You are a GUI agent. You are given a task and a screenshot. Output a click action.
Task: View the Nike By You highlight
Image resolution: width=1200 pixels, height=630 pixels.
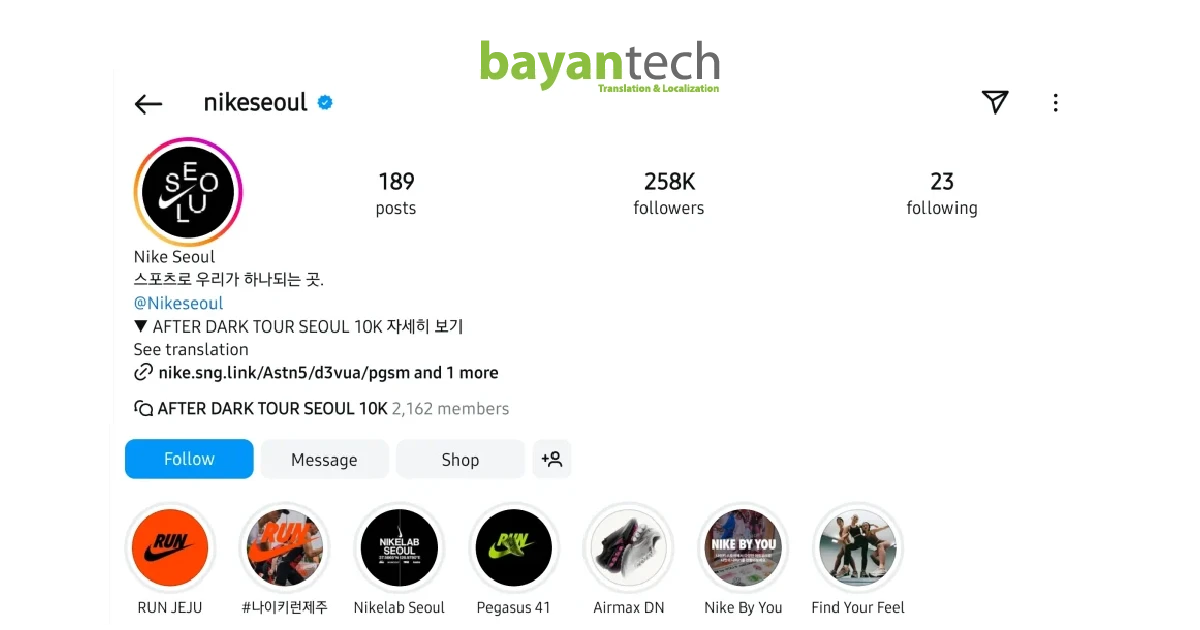pyautogui.click(x=743, y=548)
